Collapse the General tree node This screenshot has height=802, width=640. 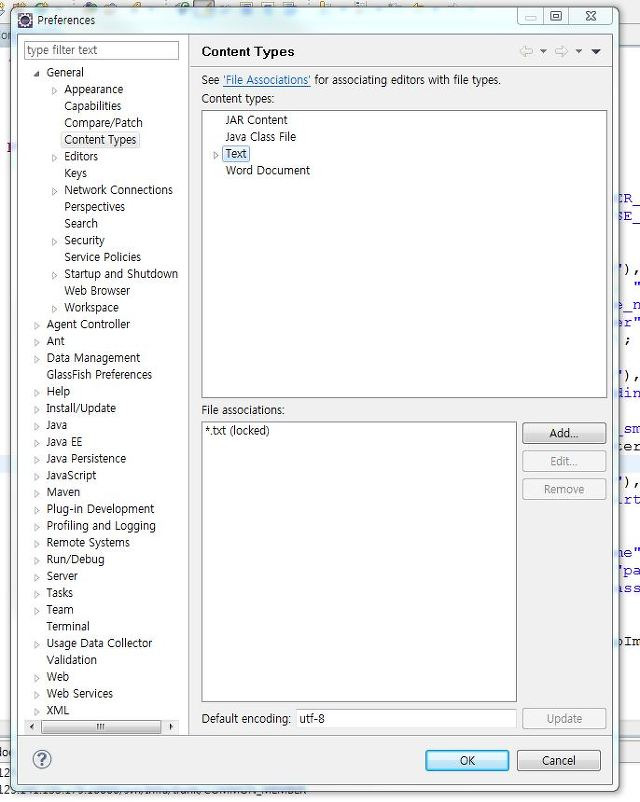pos(36,74)
